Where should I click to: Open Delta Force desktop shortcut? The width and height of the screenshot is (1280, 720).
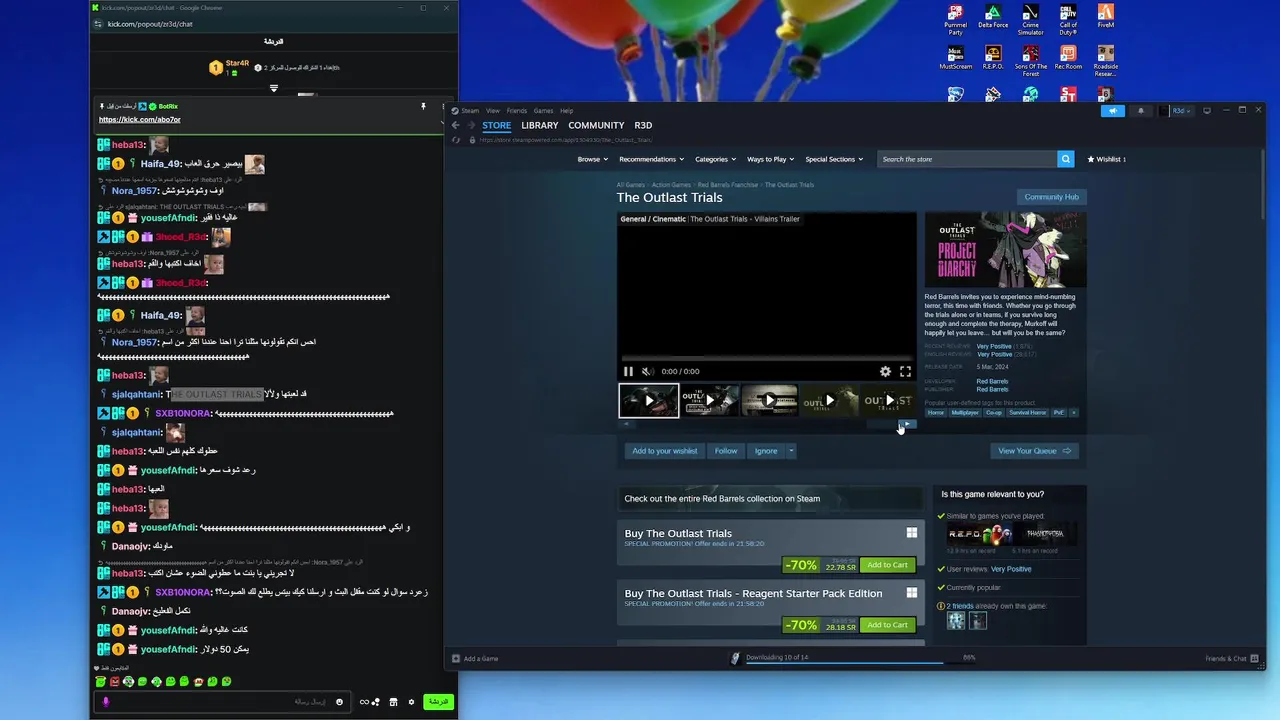point(993,17)
